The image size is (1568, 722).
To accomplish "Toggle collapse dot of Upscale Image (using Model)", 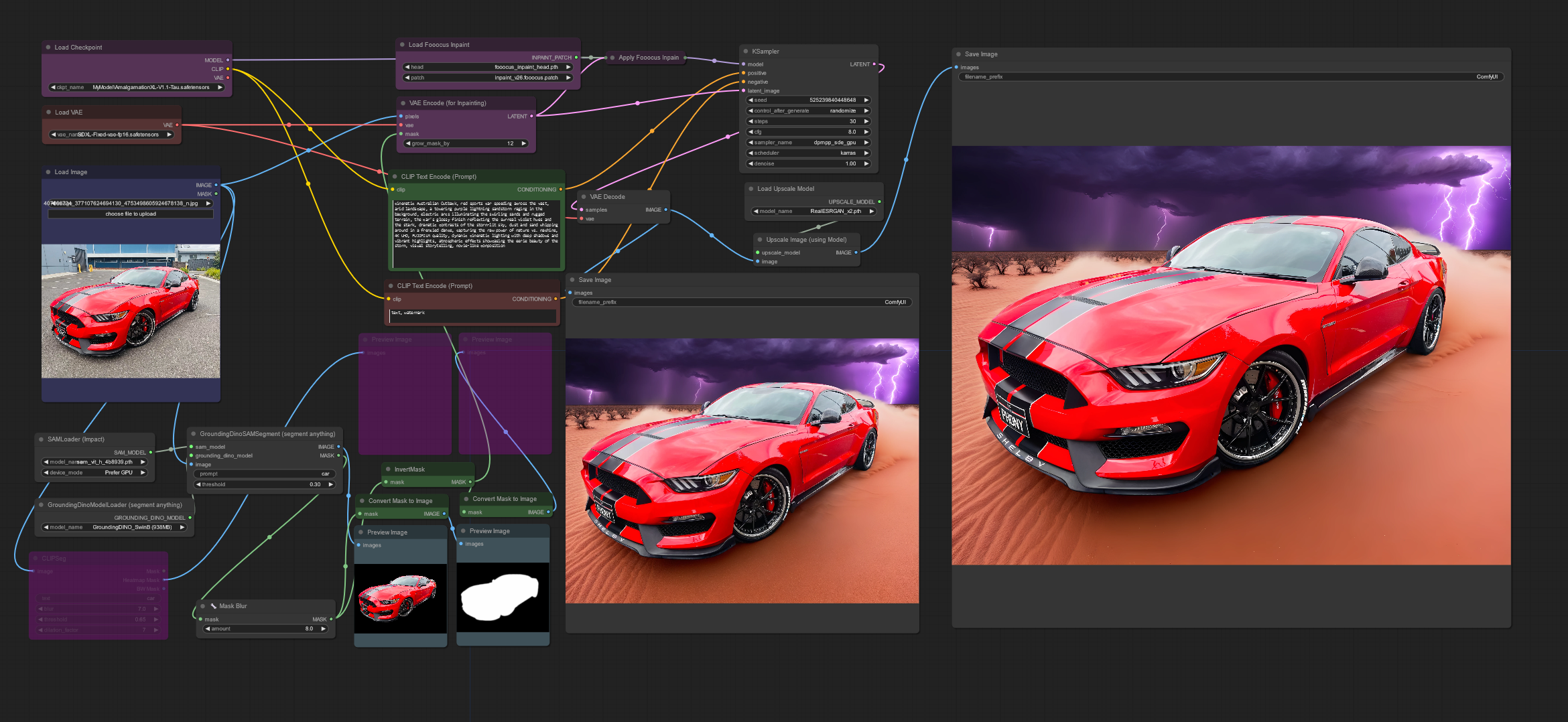I will (x=760, y=240).
